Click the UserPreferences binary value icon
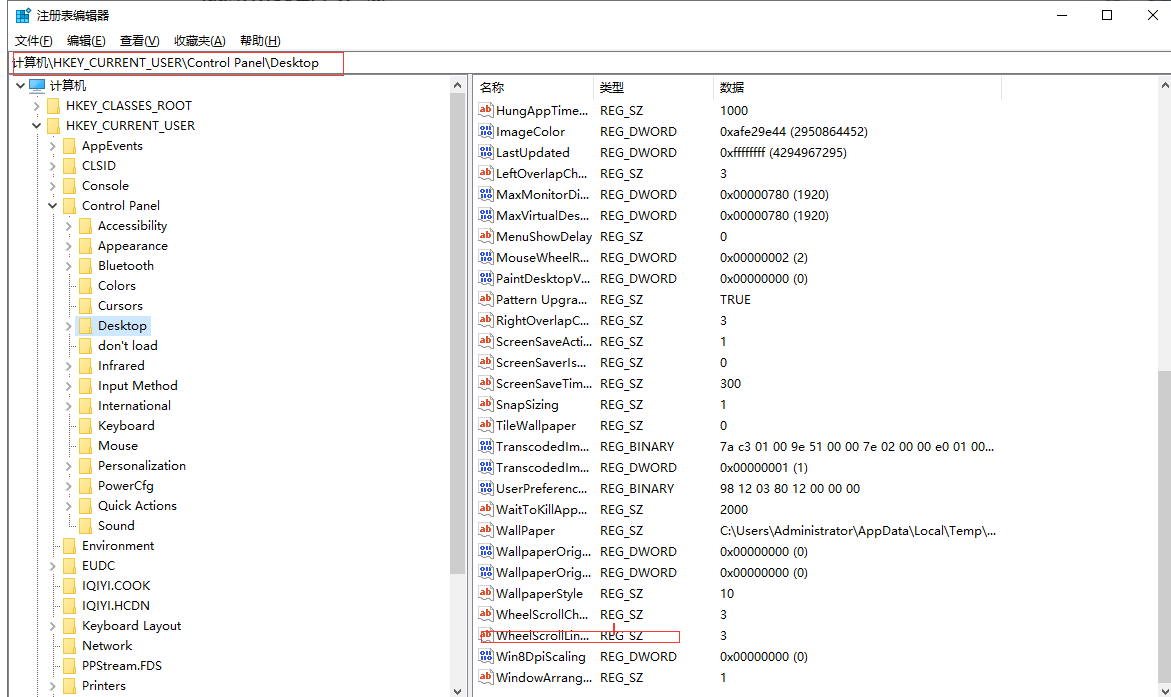 [x=486, y=489]
